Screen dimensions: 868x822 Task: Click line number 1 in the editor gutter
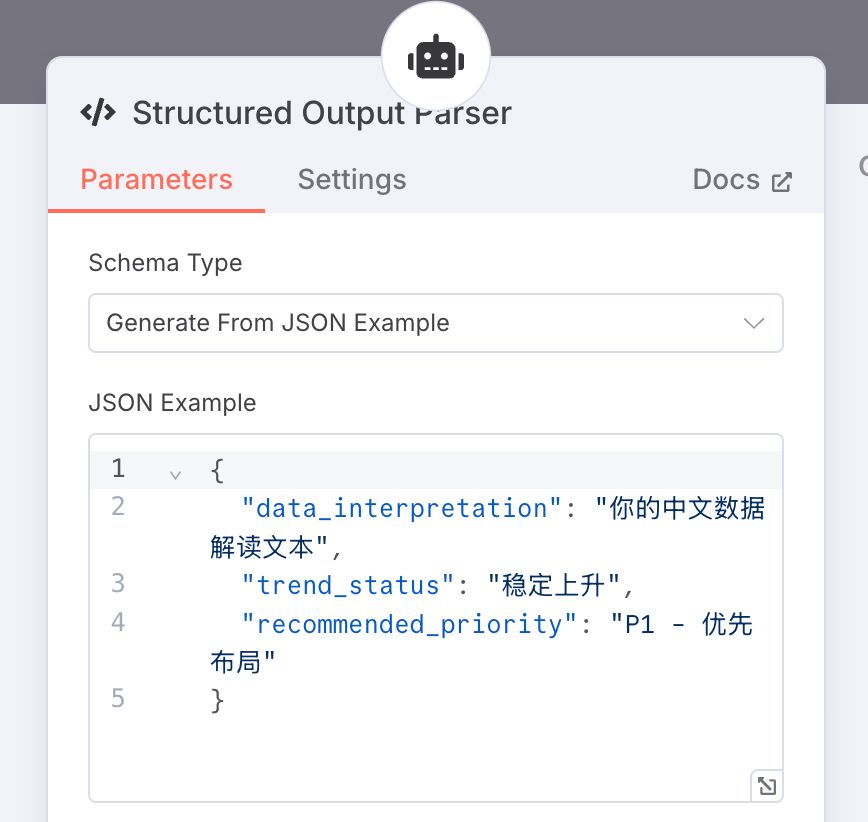118,468
